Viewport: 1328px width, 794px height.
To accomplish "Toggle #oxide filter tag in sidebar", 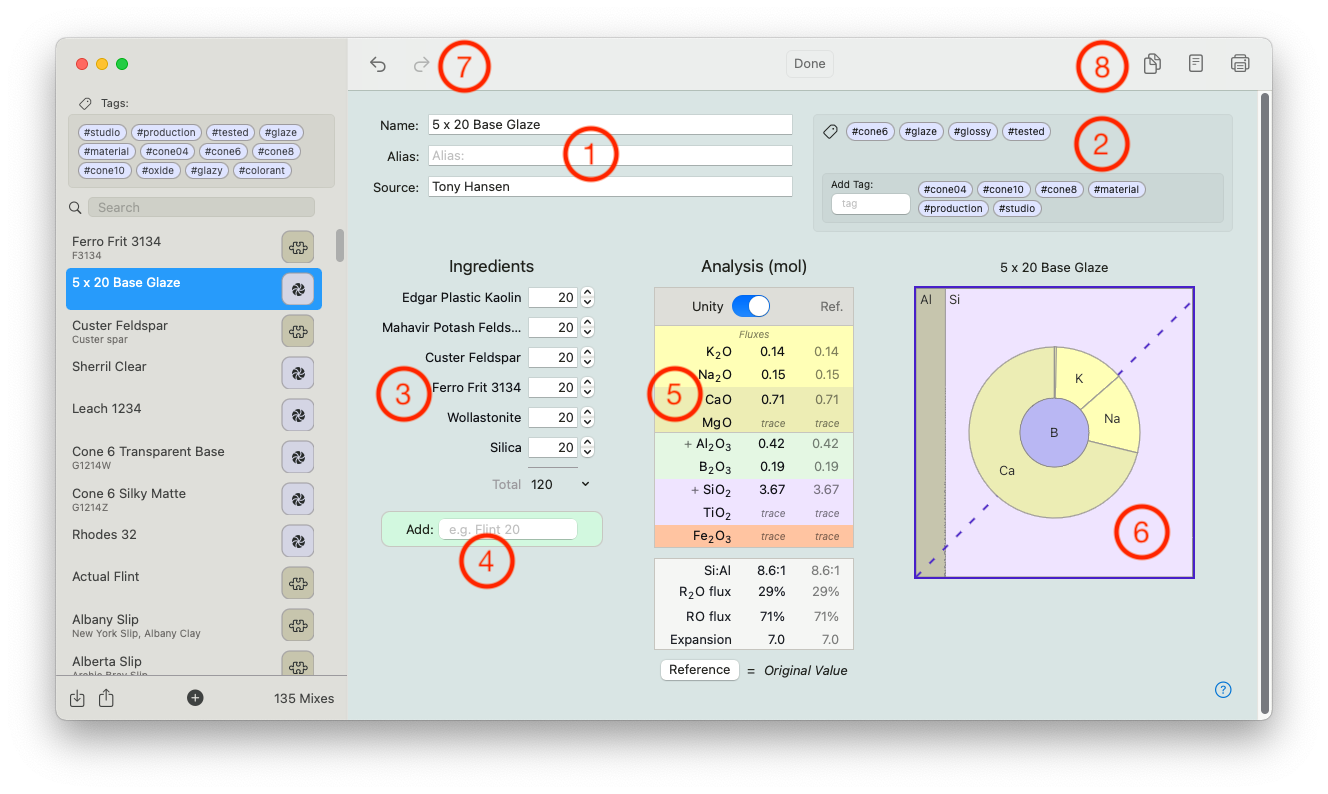I will (157, 170).
